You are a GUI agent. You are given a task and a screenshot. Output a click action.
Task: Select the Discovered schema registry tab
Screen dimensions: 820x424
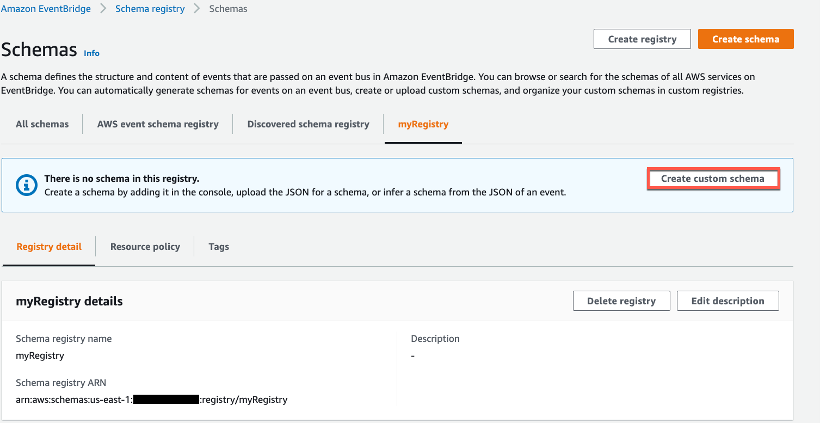click(308, 124)
